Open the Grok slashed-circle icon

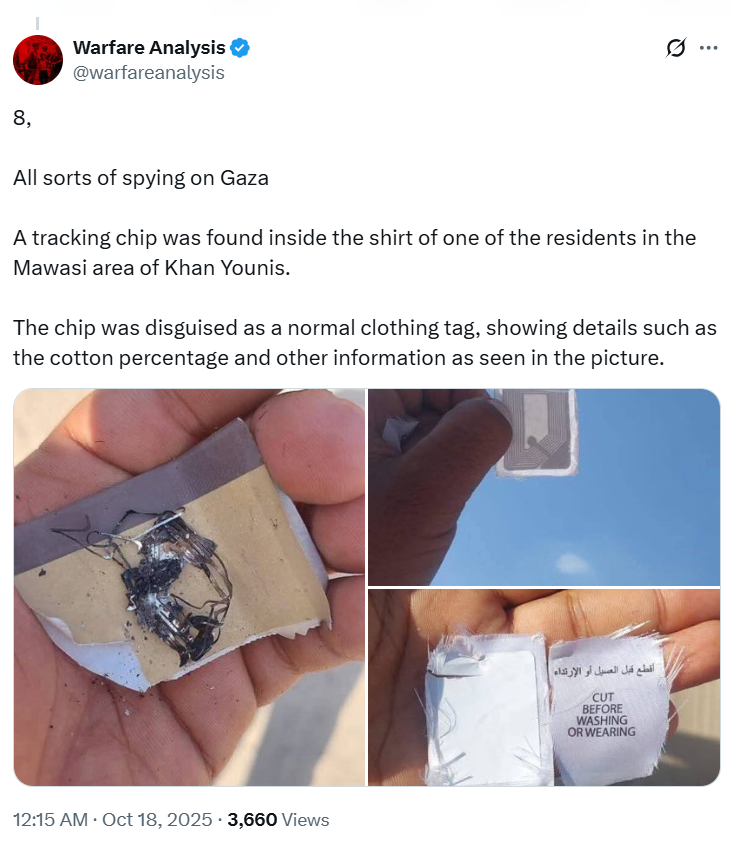[676, 48]
